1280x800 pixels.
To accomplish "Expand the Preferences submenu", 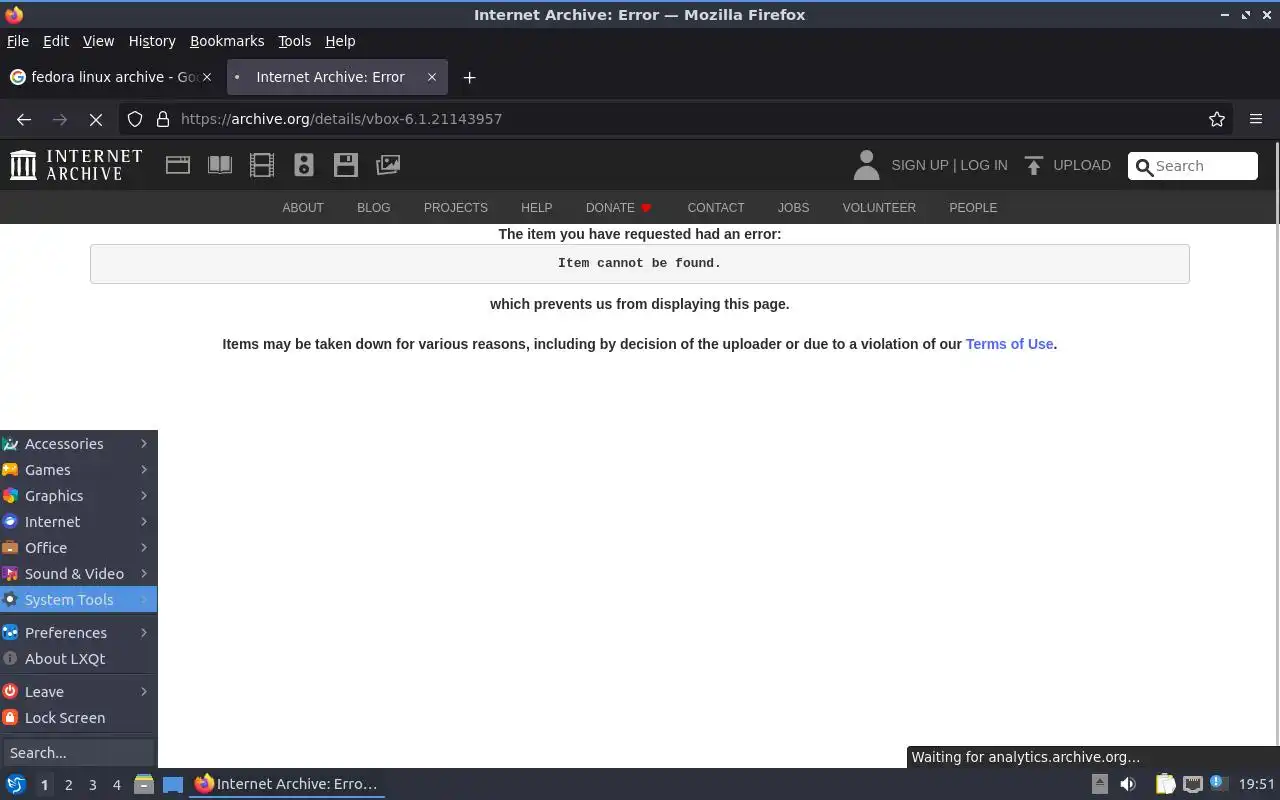I will click(x=79, y=633).
